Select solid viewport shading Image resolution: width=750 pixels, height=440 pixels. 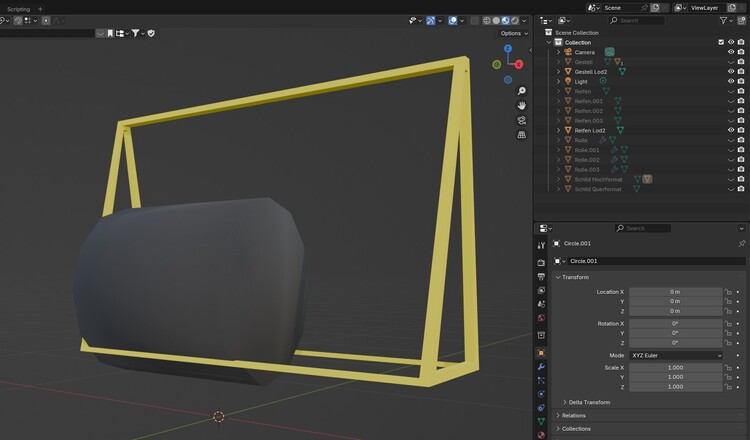point(496,21)
